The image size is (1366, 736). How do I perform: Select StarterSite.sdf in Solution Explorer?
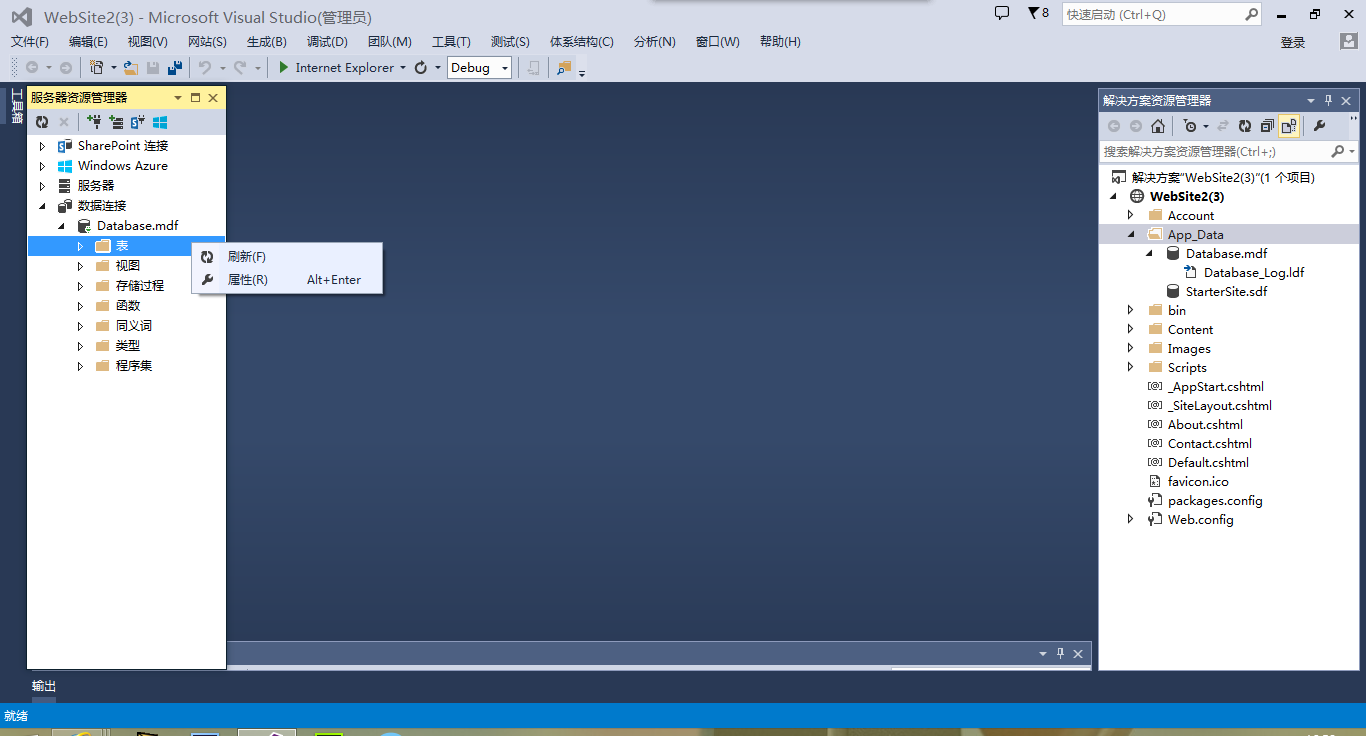pos(1226,291)
